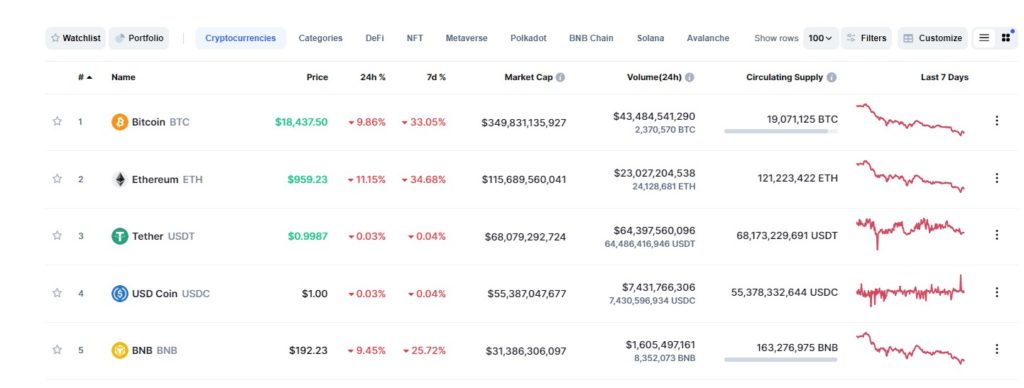Click the USD Coin logo icon
Screen dimensions: 1024x388
[x=120, y=293]
